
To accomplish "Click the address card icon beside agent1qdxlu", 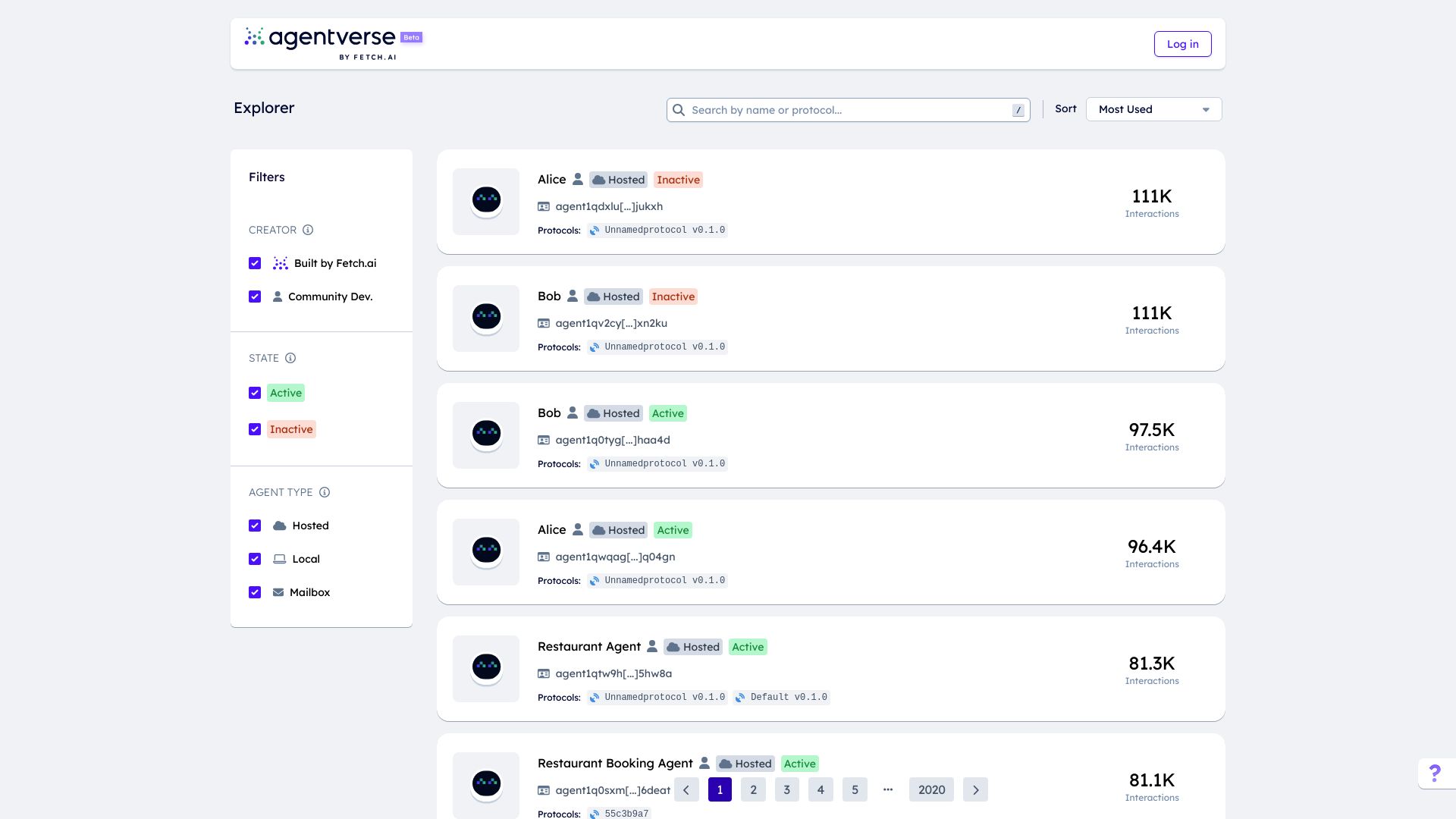I will coord(544,206).
